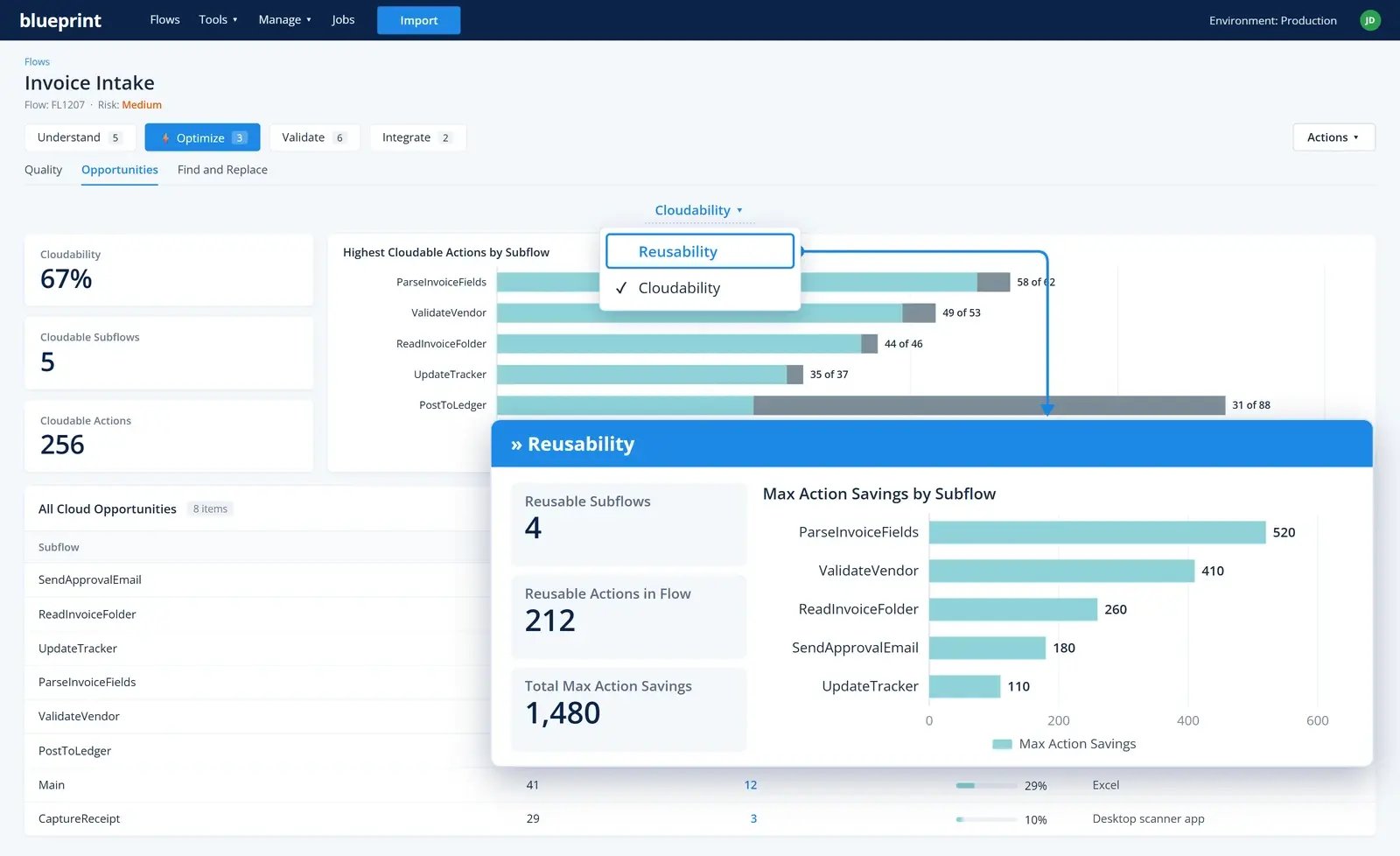Click the blueprint logo
The image size is (1400, 856).
click(60, 20)
